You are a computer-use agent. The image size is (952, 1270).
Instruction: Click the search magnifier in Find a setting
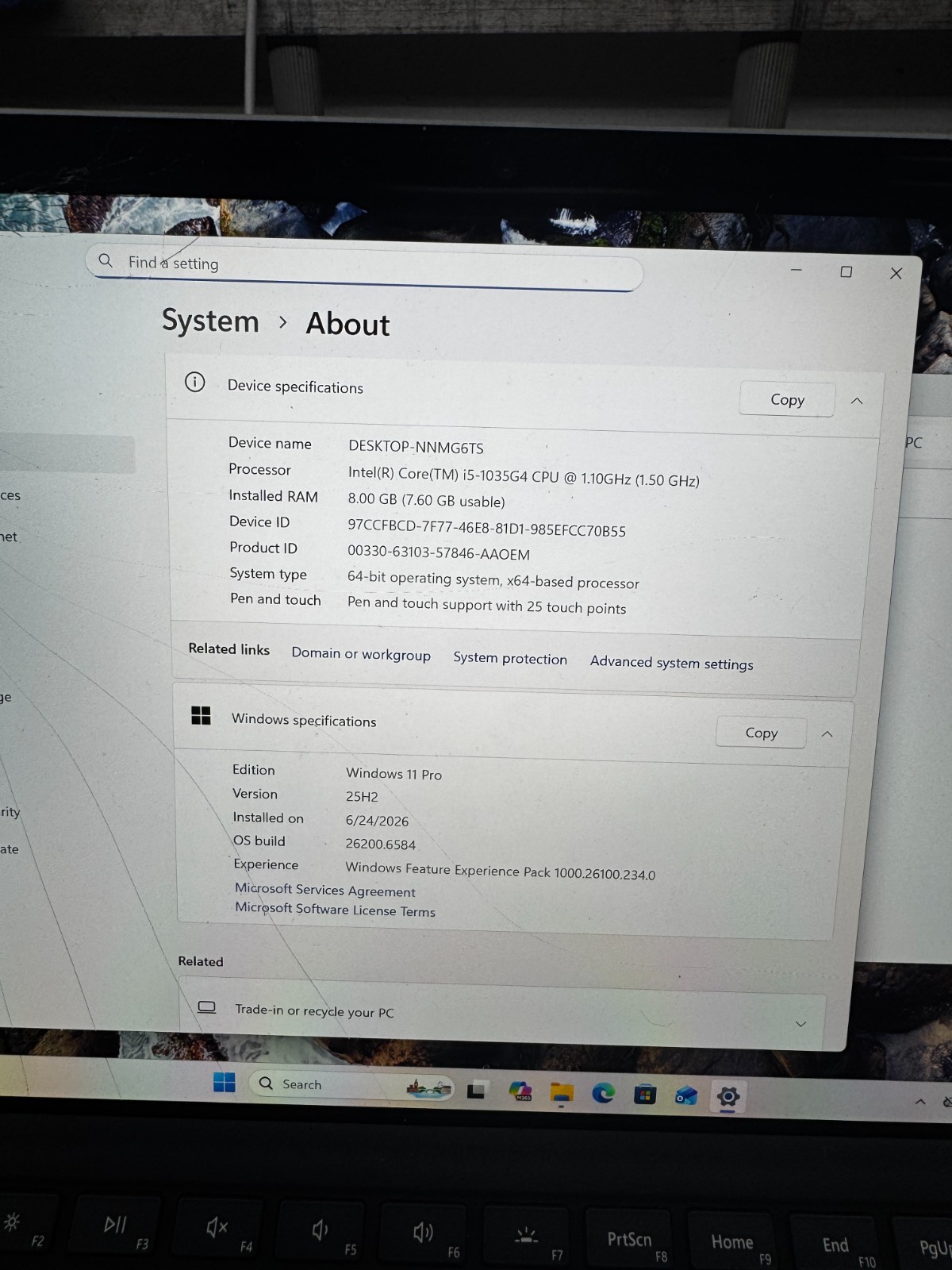[106, 260]
